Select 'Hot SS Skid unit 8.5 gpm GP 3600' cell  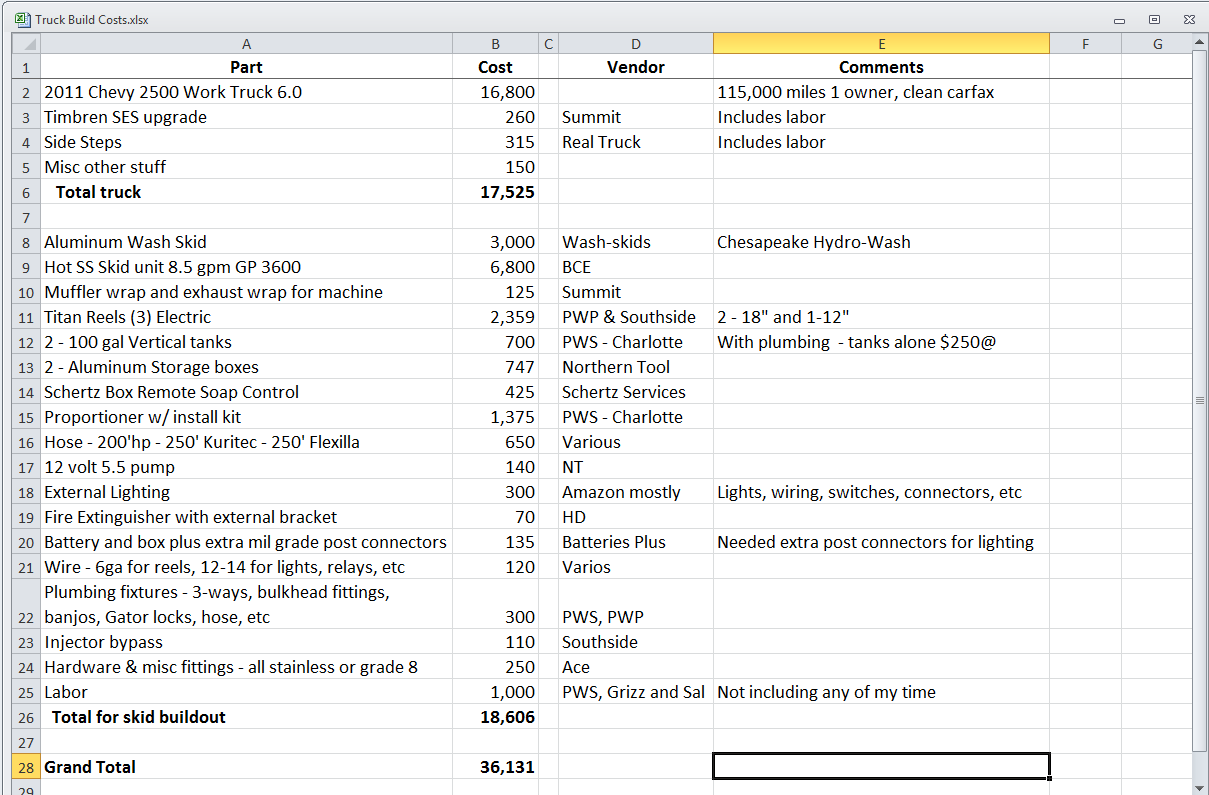(246, 267)
